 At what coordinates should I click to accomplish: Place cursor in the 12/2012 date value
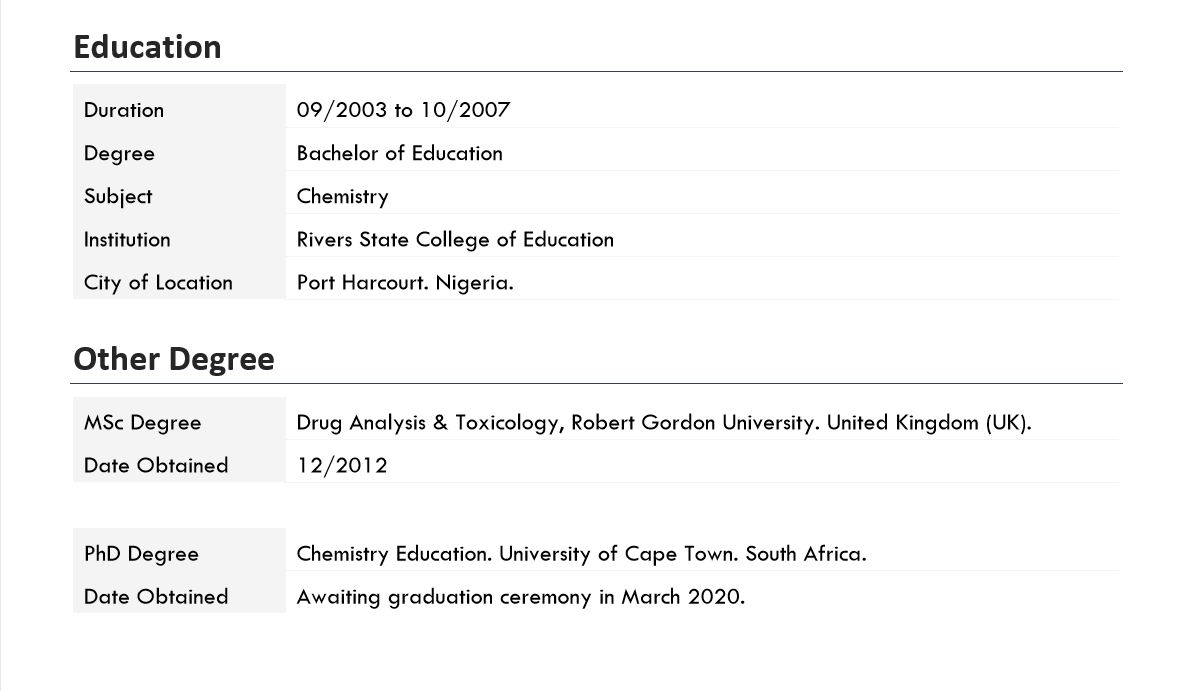pyautogui.click(x=342, y=465)
